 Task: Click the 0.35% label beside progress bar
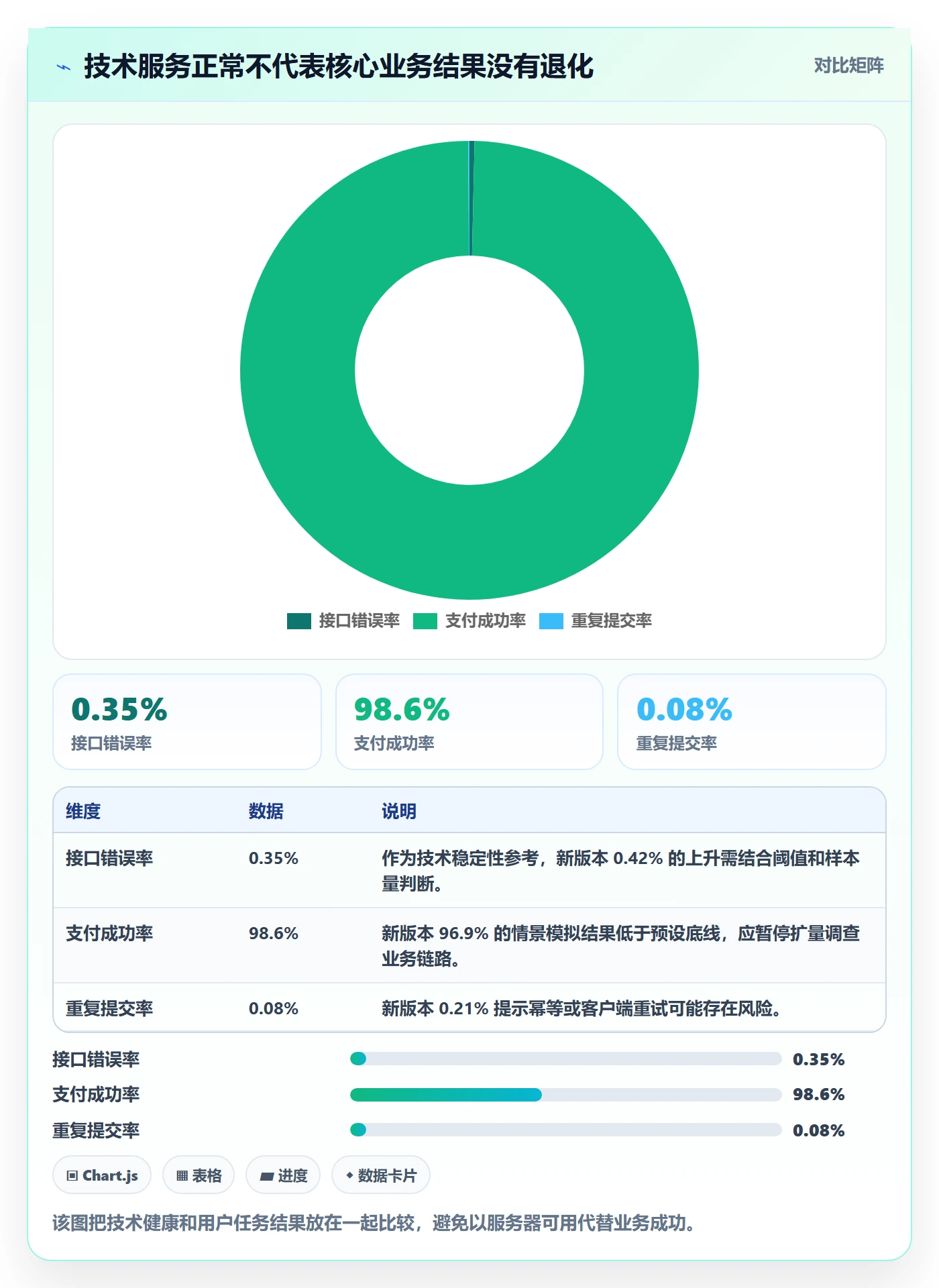coord(818,1059)
